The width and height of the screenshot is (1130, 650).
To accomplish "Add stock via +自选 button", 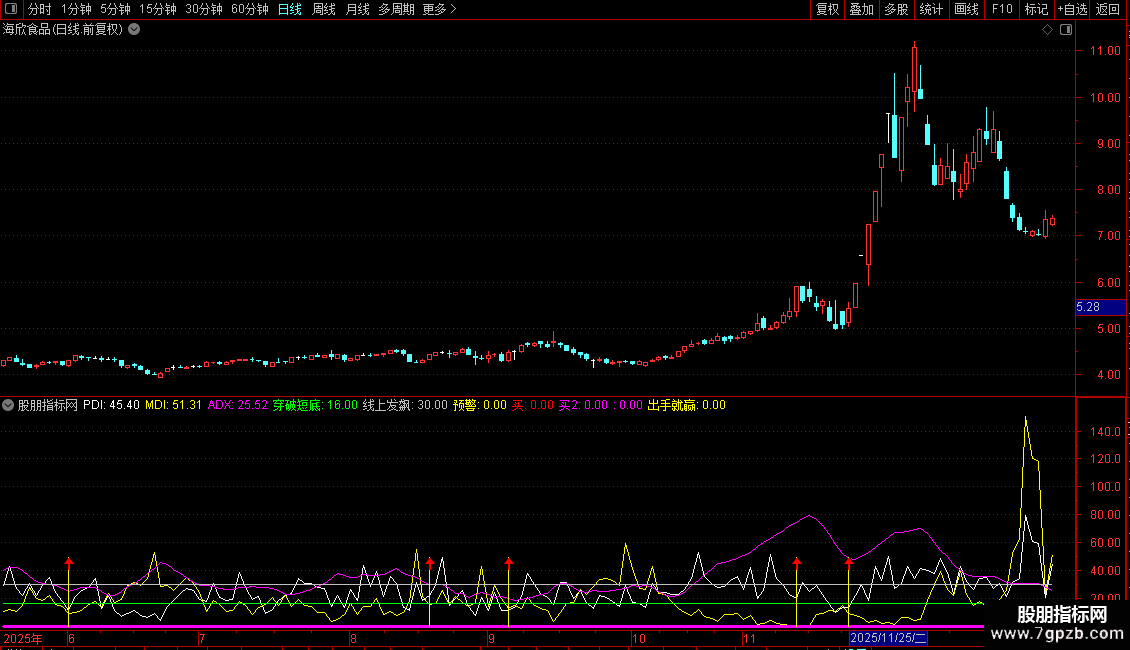I will (1072, 9).
